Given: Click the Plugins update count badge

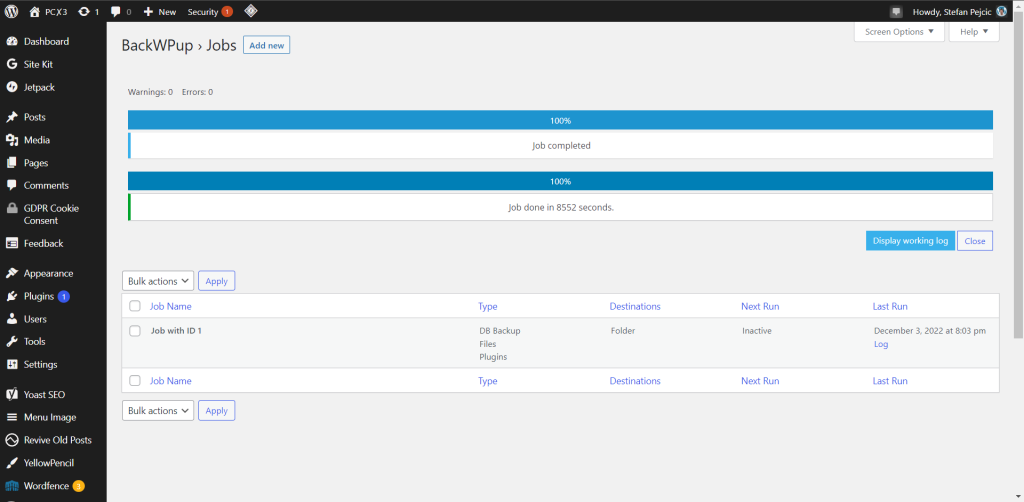Looking at the screenshot, I should [63, 296].
